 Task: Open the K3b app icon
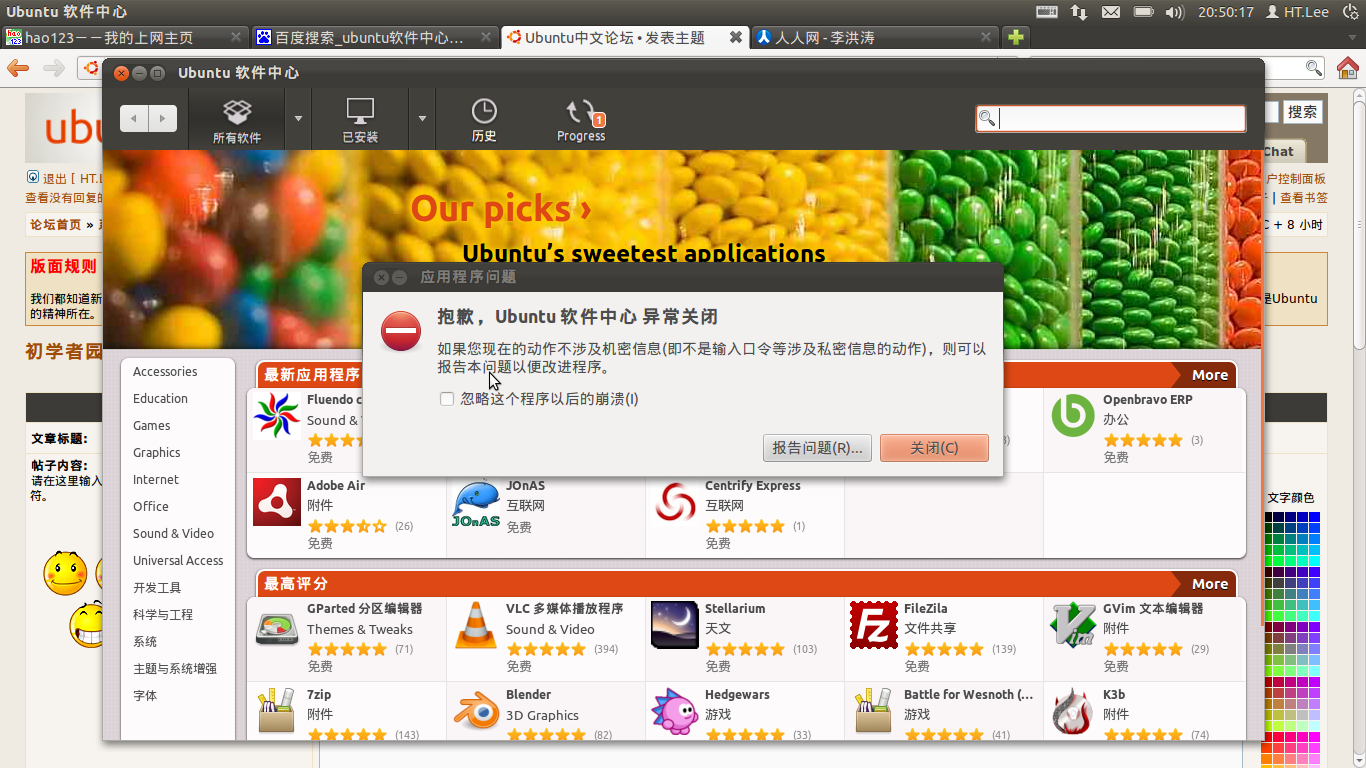click(1073, 711)
